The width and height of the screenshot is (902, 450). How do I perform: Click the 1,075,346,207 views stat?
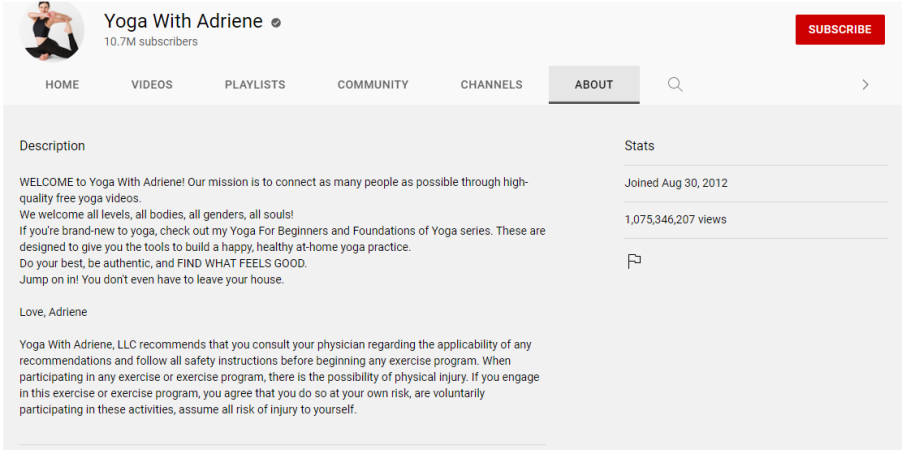coord(675,219)
